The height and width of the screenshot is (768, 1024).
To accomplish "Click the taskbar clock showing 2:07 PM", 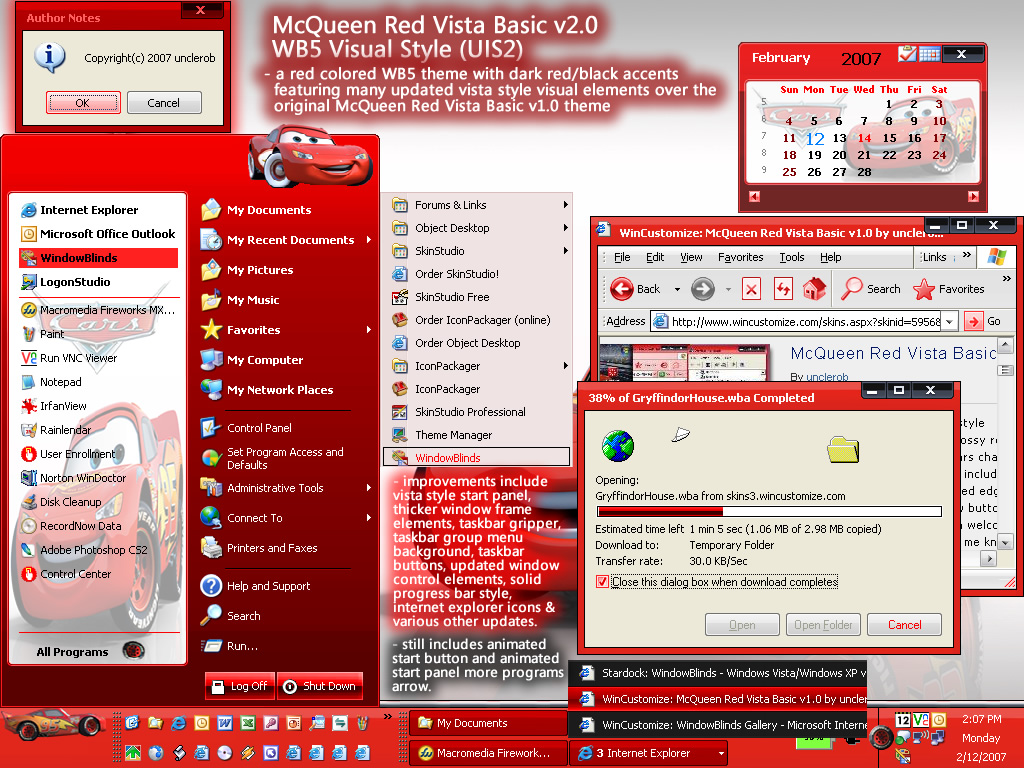I will coord(981,719).
